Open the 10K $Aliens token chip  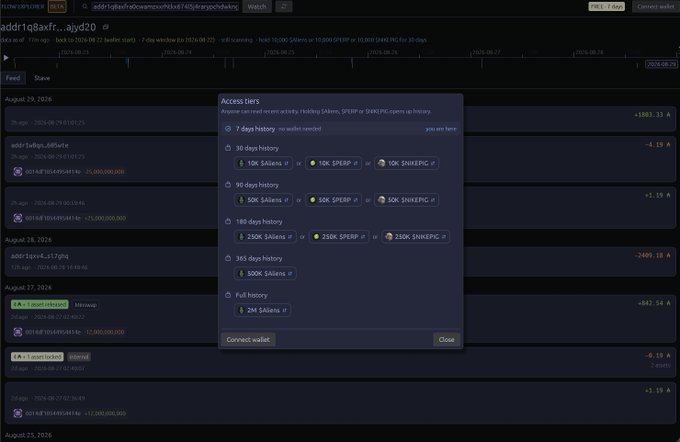pos(263,163)
